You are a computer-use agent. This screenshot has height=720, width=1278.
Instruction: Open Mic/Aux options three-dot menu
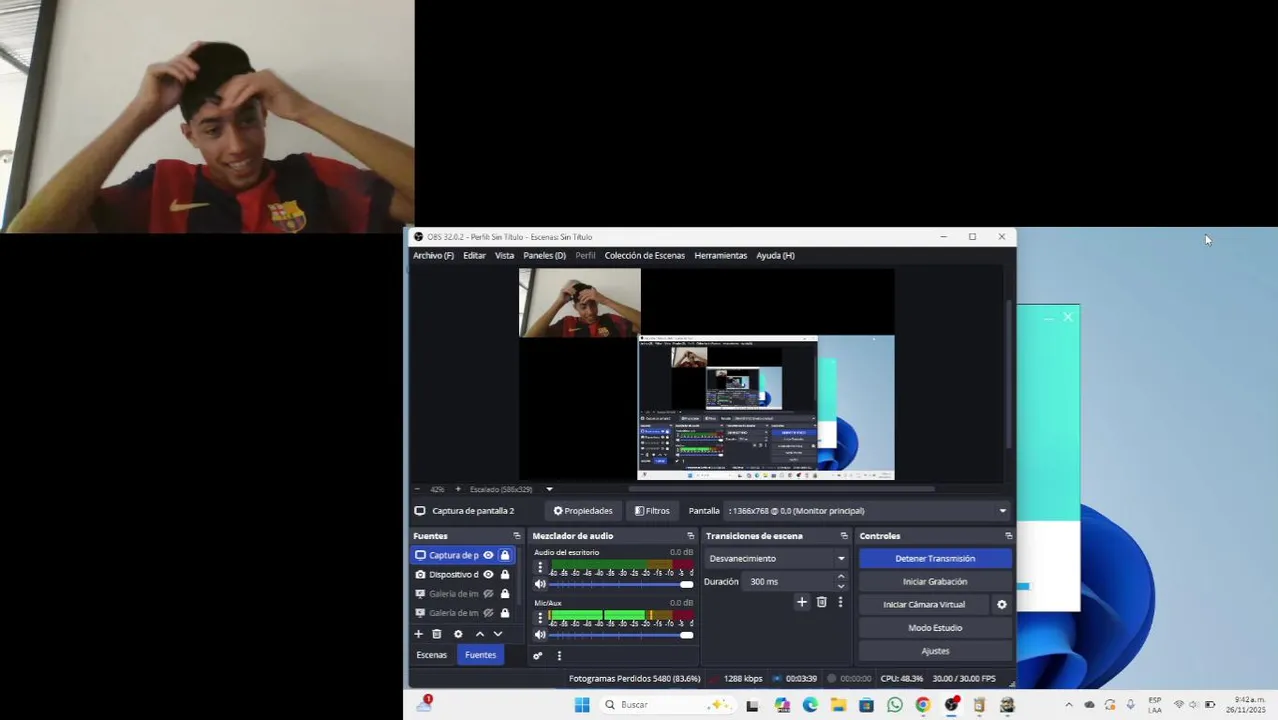tap(540, 618)
